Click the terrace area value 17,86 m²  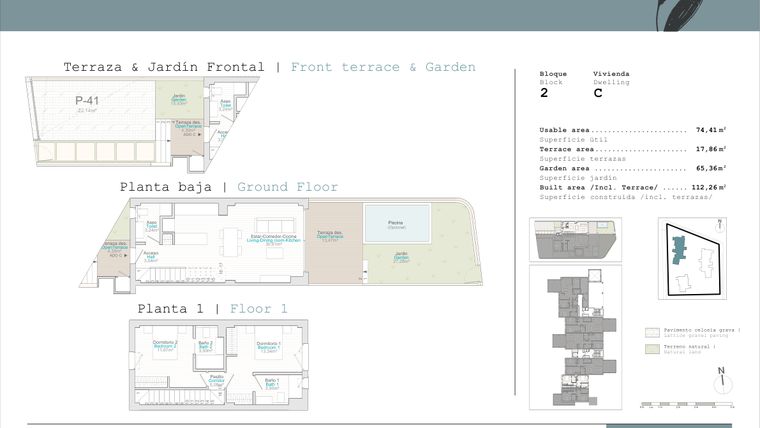point(711,149)
